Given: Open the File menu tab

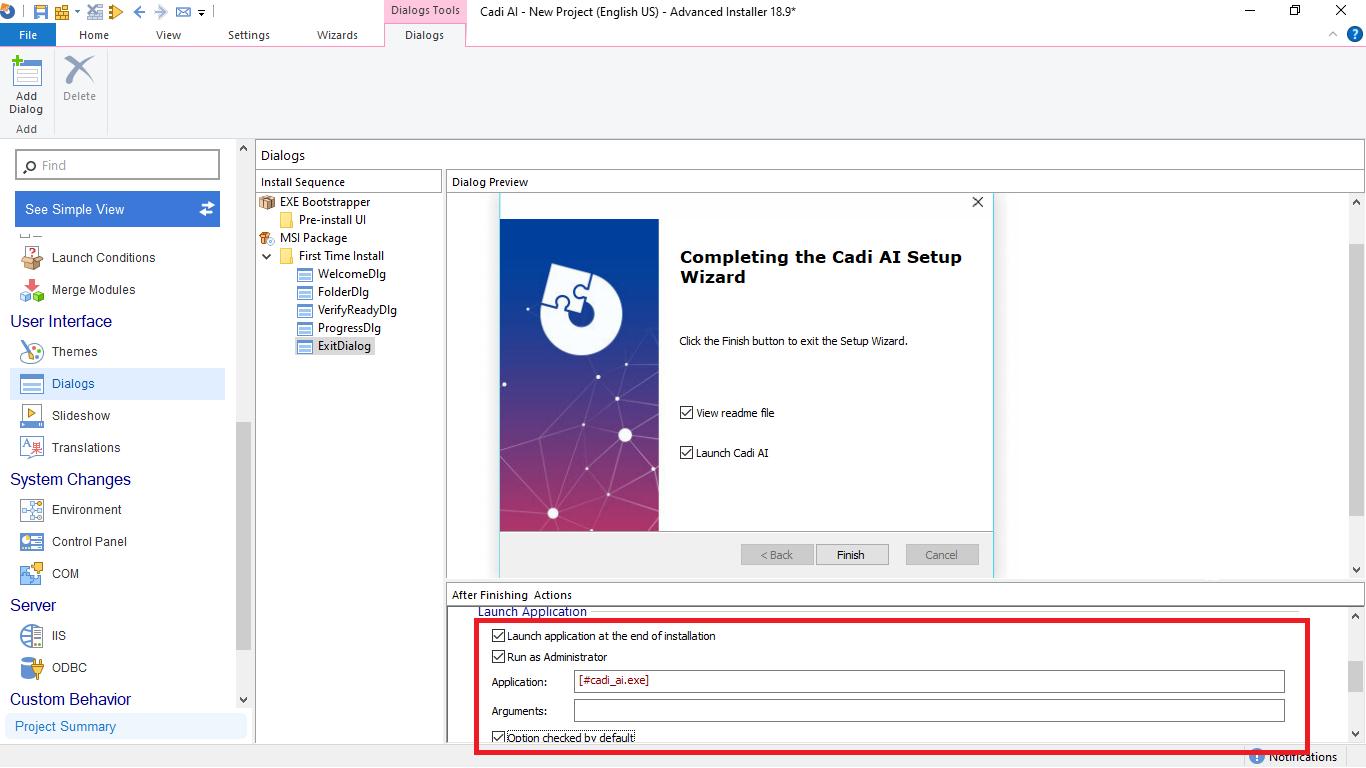Looking at the screenshot, I should point(28,35).
